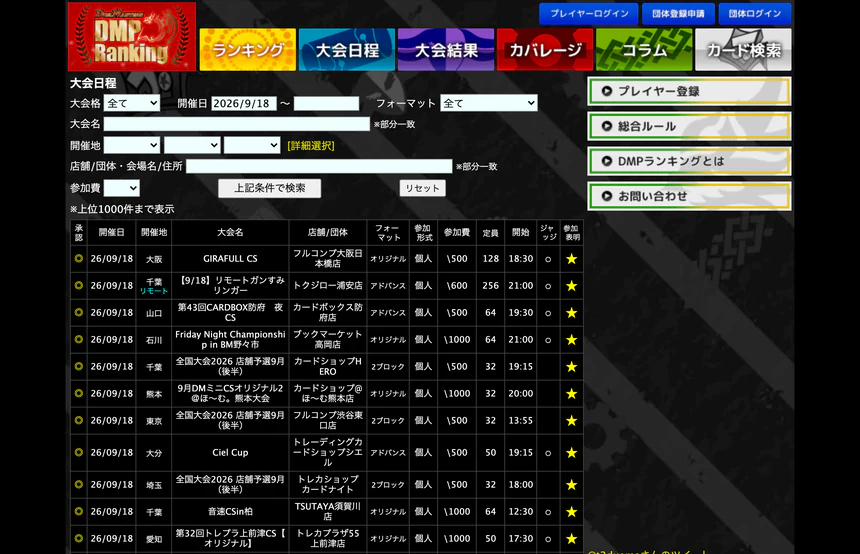
Task: Click the リモート label in 千葉 row
Action: 154,291
